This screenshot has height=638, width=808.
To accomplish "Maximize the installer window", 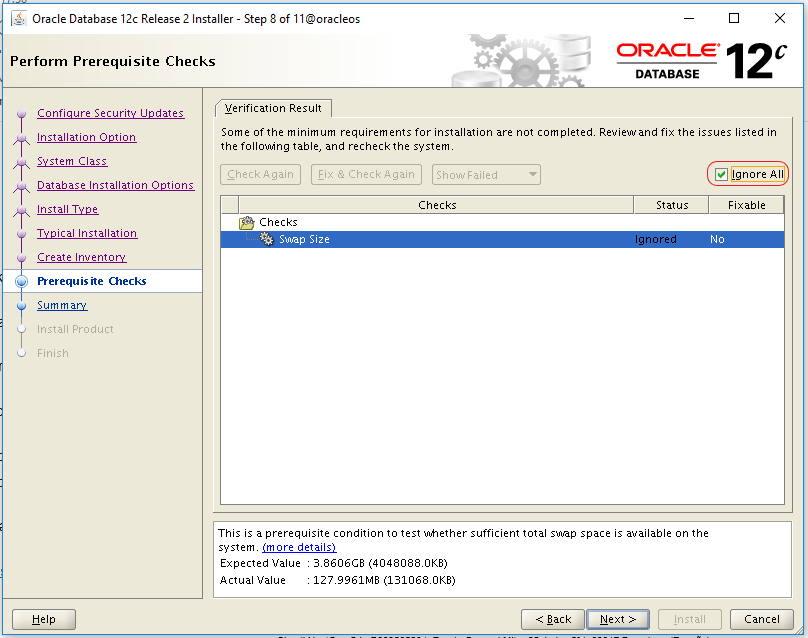I will pyautogui.click(x=734, y=19).
